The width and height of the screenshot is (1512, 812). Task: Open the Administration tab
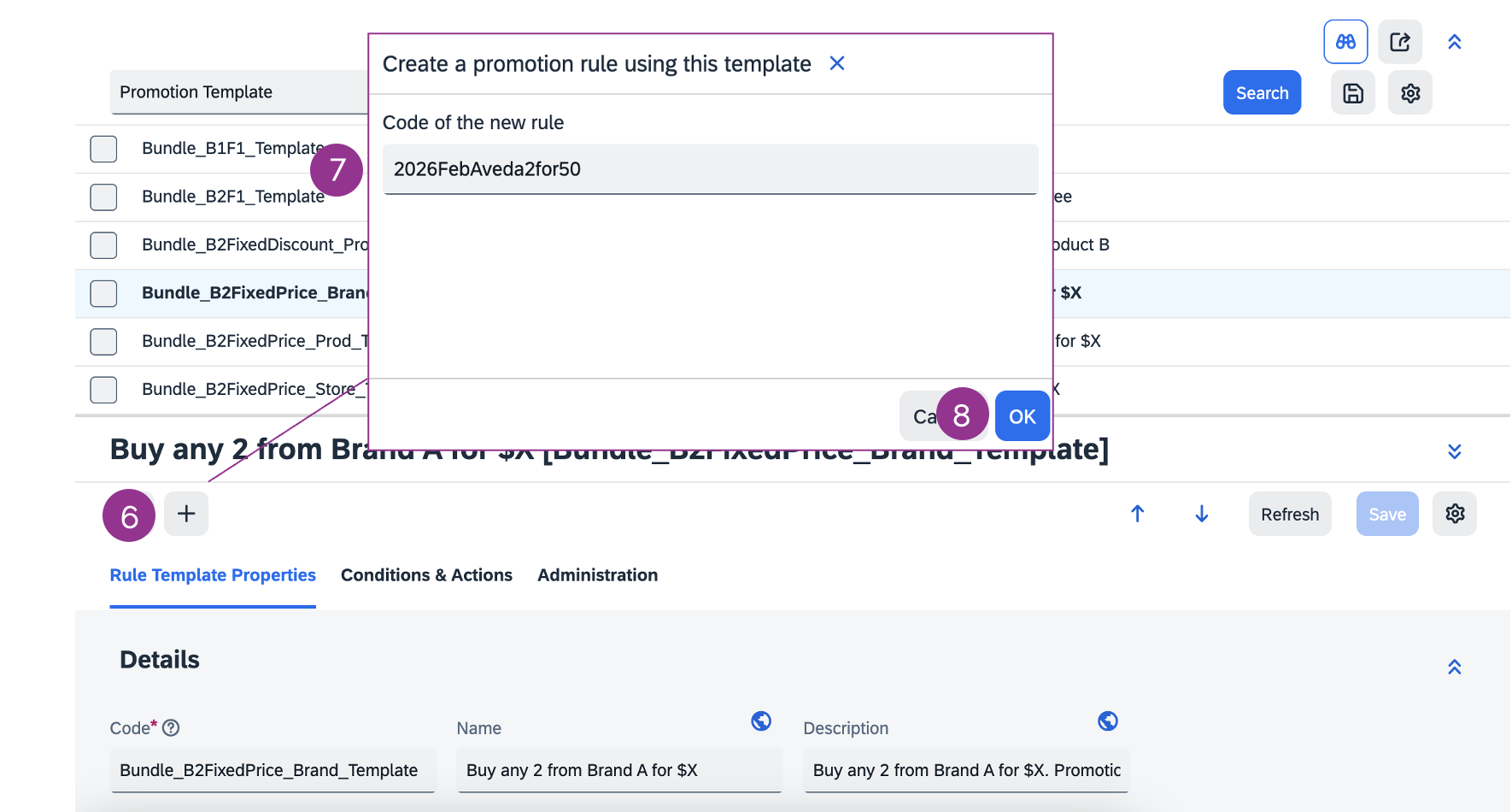[597, 575]
